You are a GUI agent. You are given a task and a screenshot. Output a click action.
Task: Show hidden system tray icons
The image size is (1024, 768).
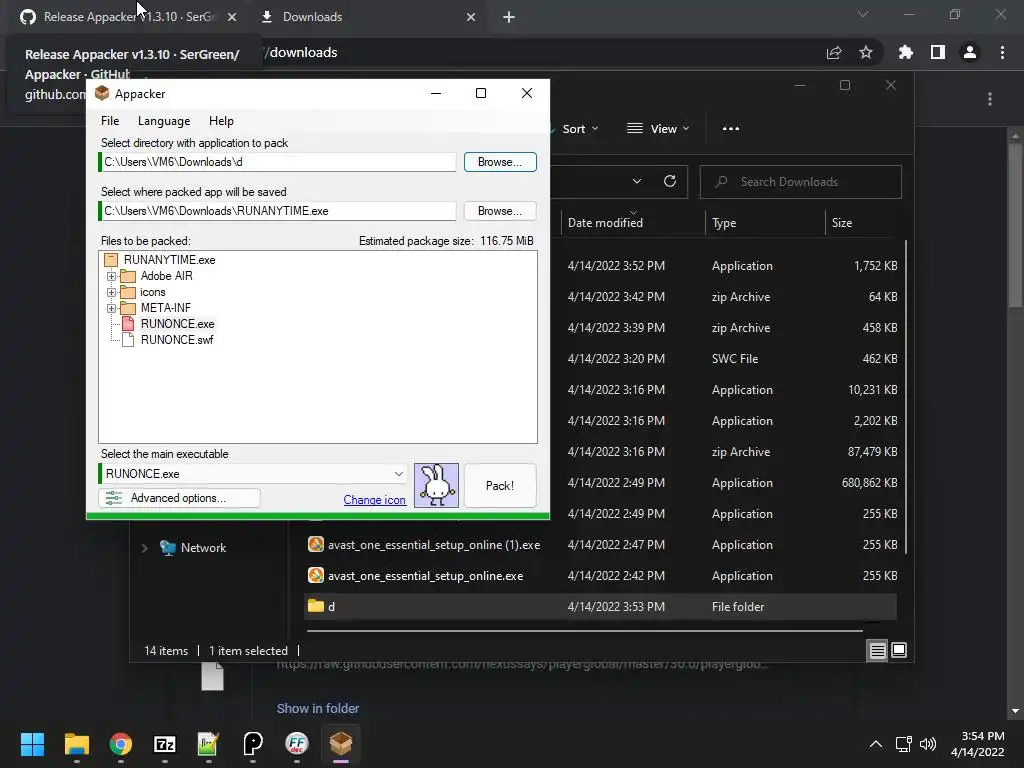876,744
